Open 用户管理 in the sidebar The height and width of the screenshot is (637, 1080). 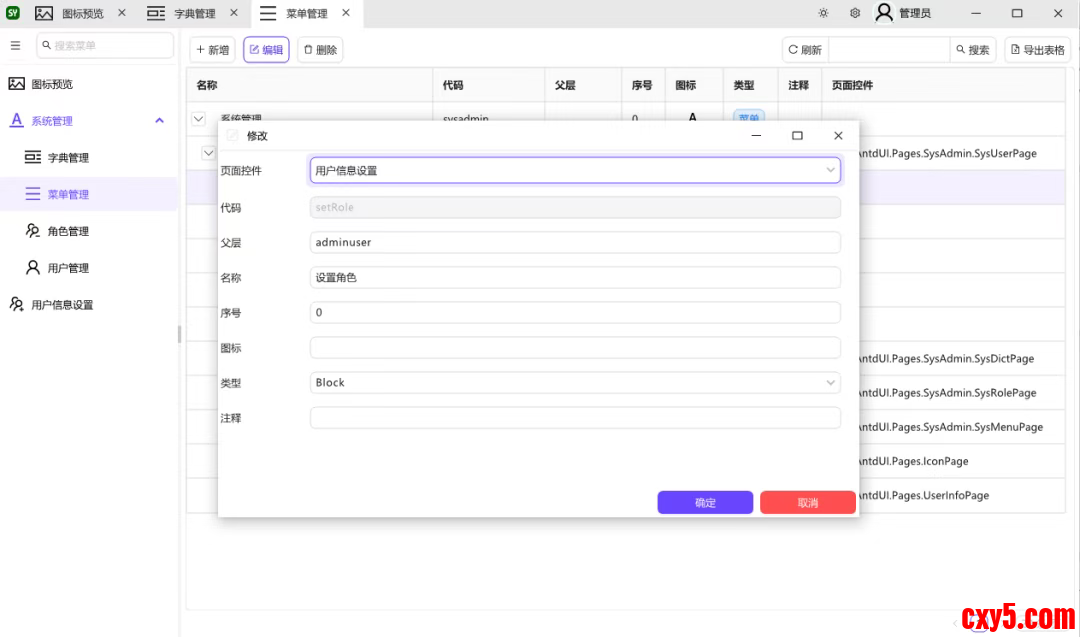[68, 268]
